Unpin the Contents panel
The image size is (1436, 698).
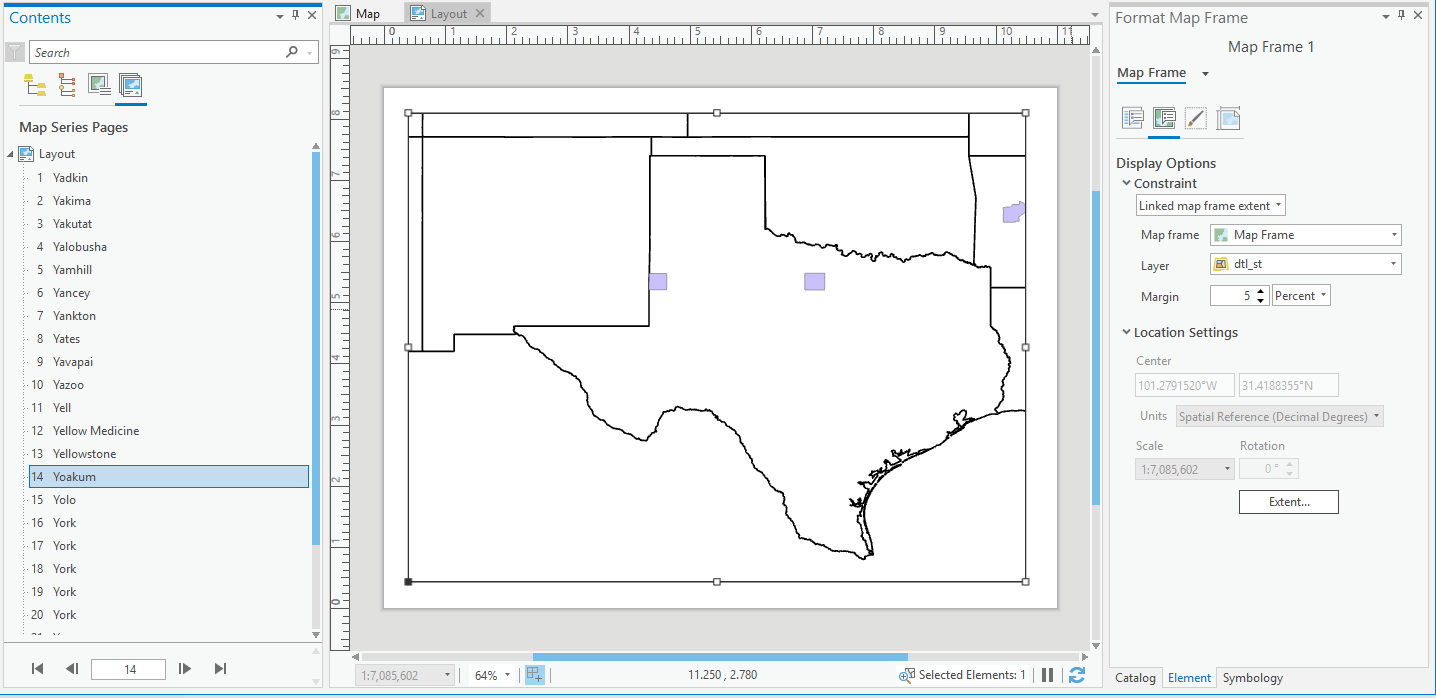click(295, 16)
